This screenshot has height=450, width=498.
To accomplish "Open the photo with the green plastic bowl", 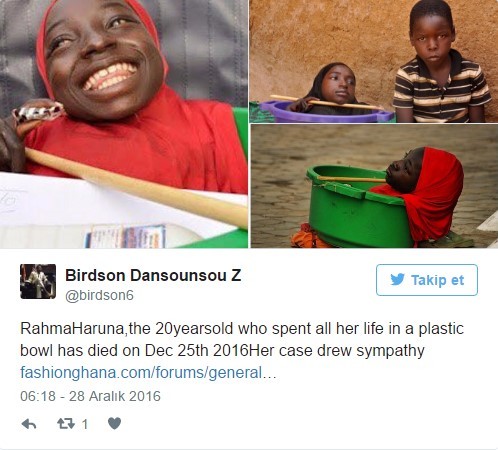I will tap(374, 186).
